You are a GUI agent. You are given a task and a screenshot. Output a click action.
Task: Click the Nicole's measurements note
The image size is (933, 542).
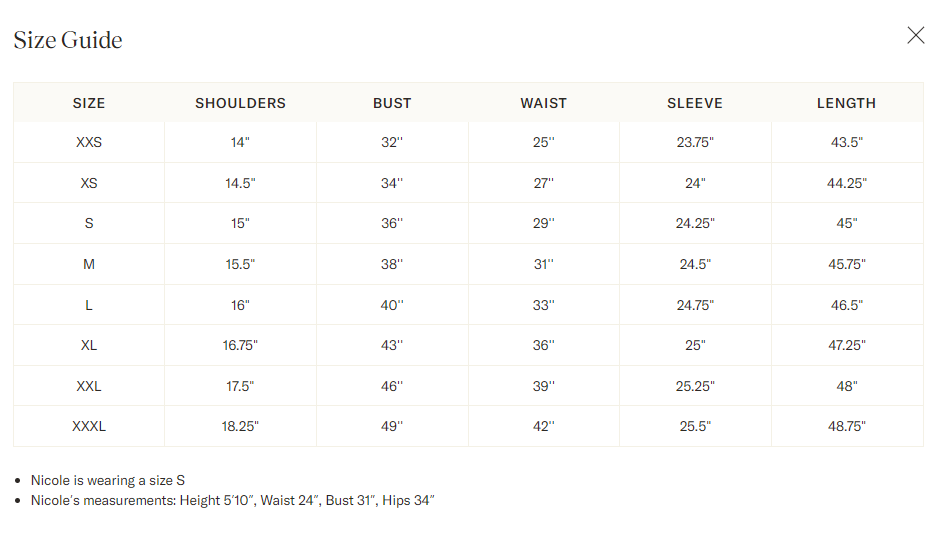tap(232, 500)
